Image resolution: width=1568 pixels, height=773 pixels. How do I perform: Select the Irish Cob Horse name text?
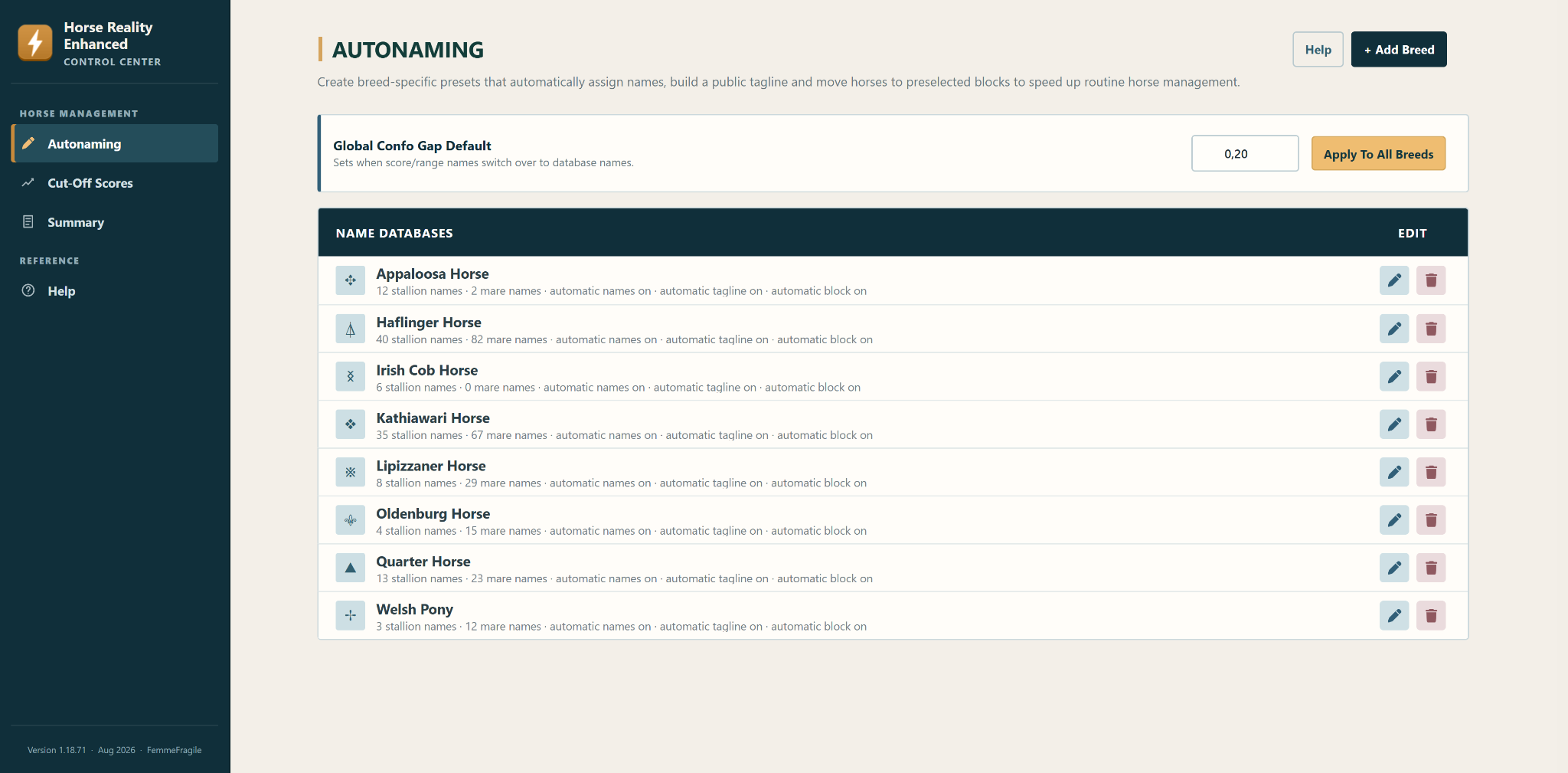(426, 370)
